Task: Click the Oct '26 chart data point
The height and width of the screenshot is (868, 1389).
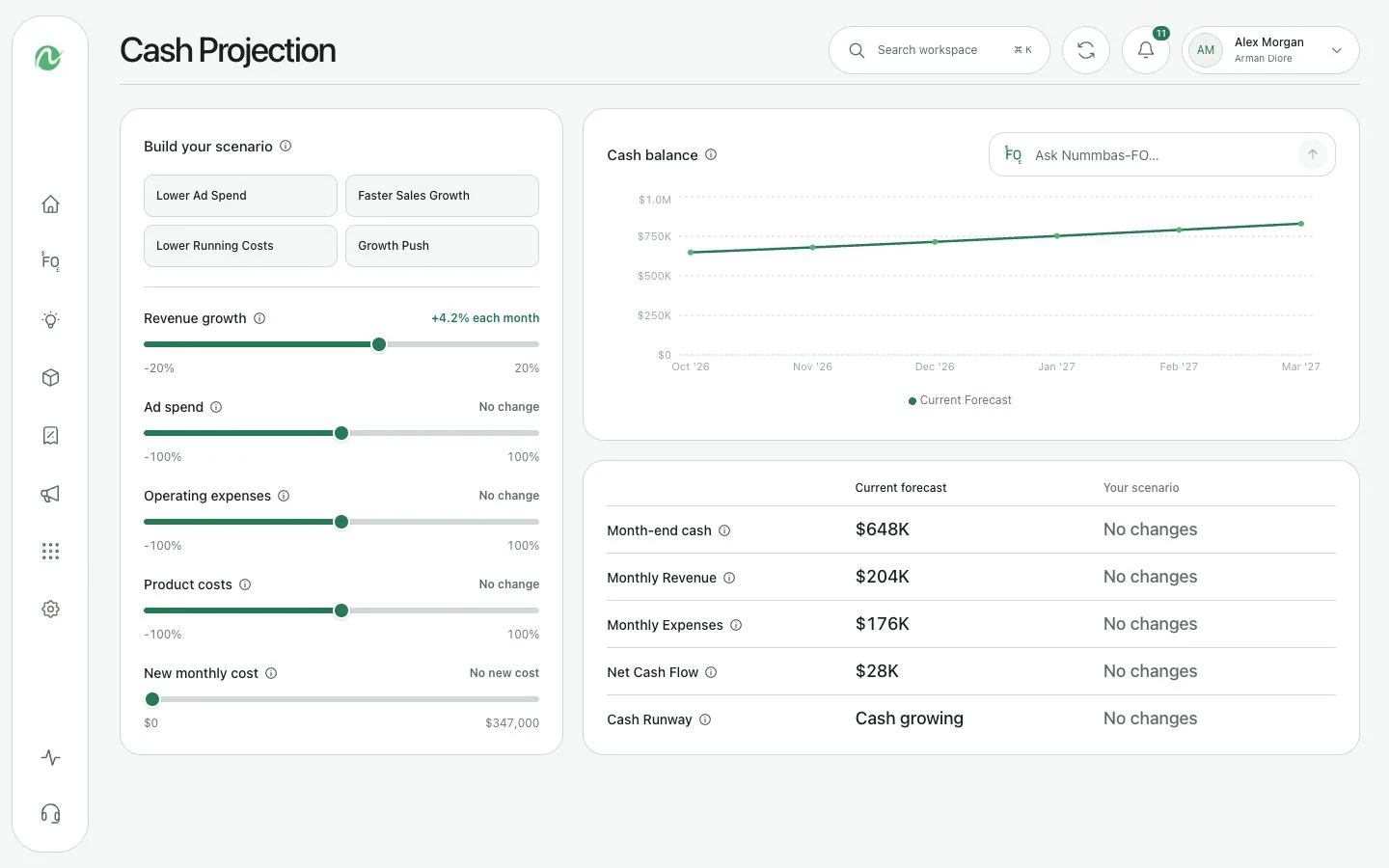Action: point(691,253)
